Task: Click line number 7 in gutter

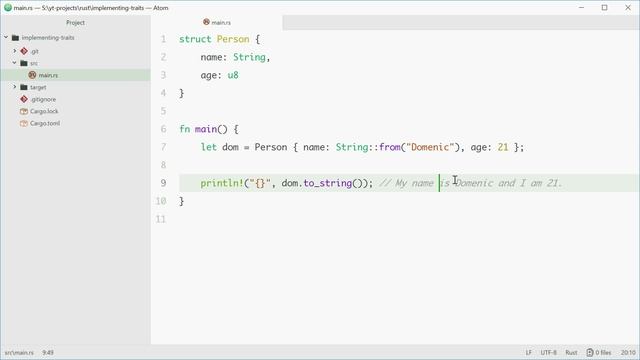Action: pyautogui.click(x=163, y=147)
